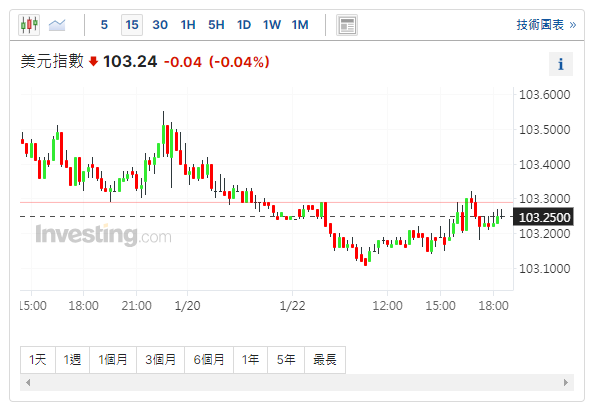
Task: Click the scrollbar right arrow
Action: pyautogui.click(x=566, y=383)
